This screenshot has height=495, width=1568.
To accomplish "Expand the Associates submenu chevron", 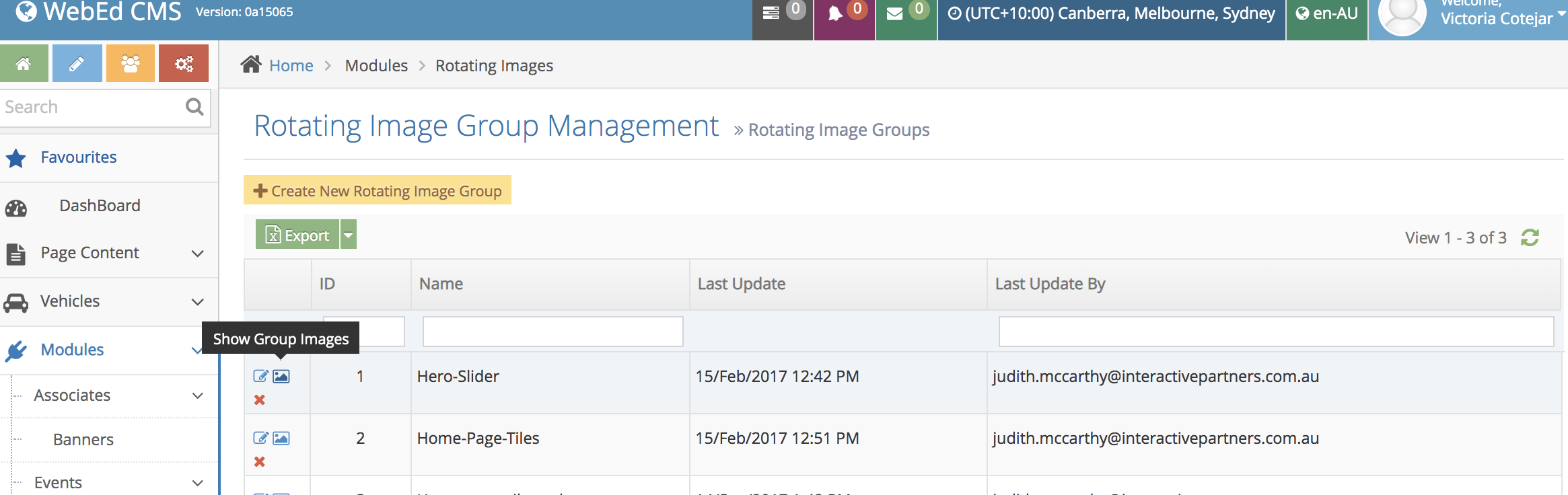I will coord(197,395).
